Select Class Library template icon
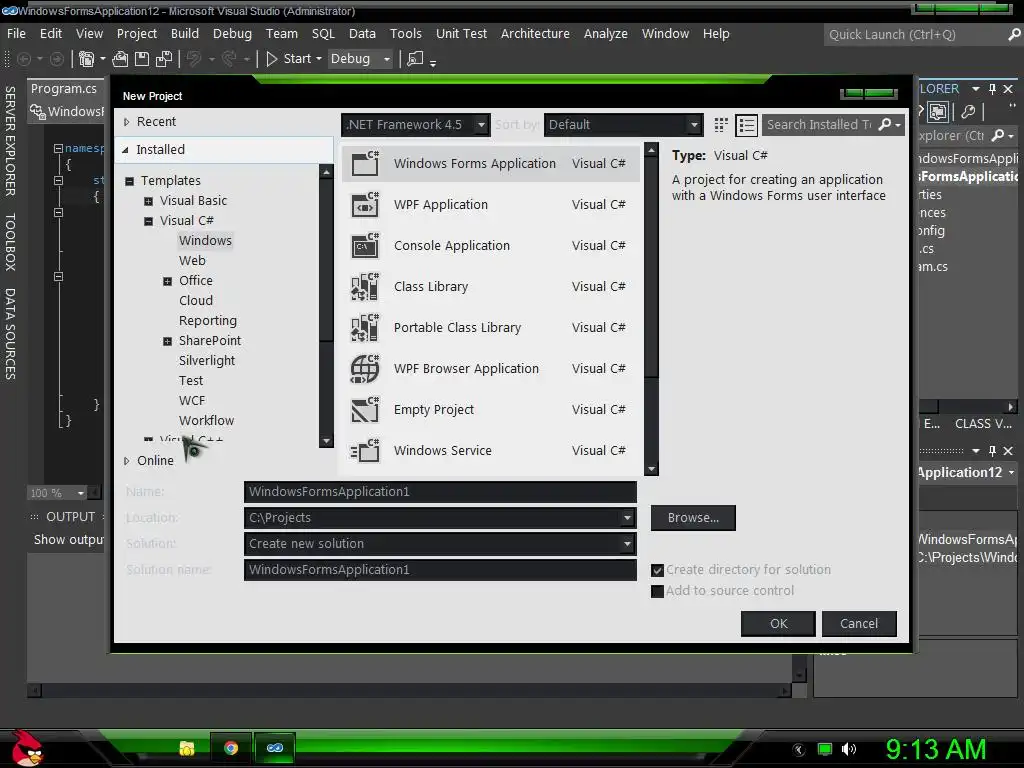Screen dimensions: 1024x768 pos(365,287)
